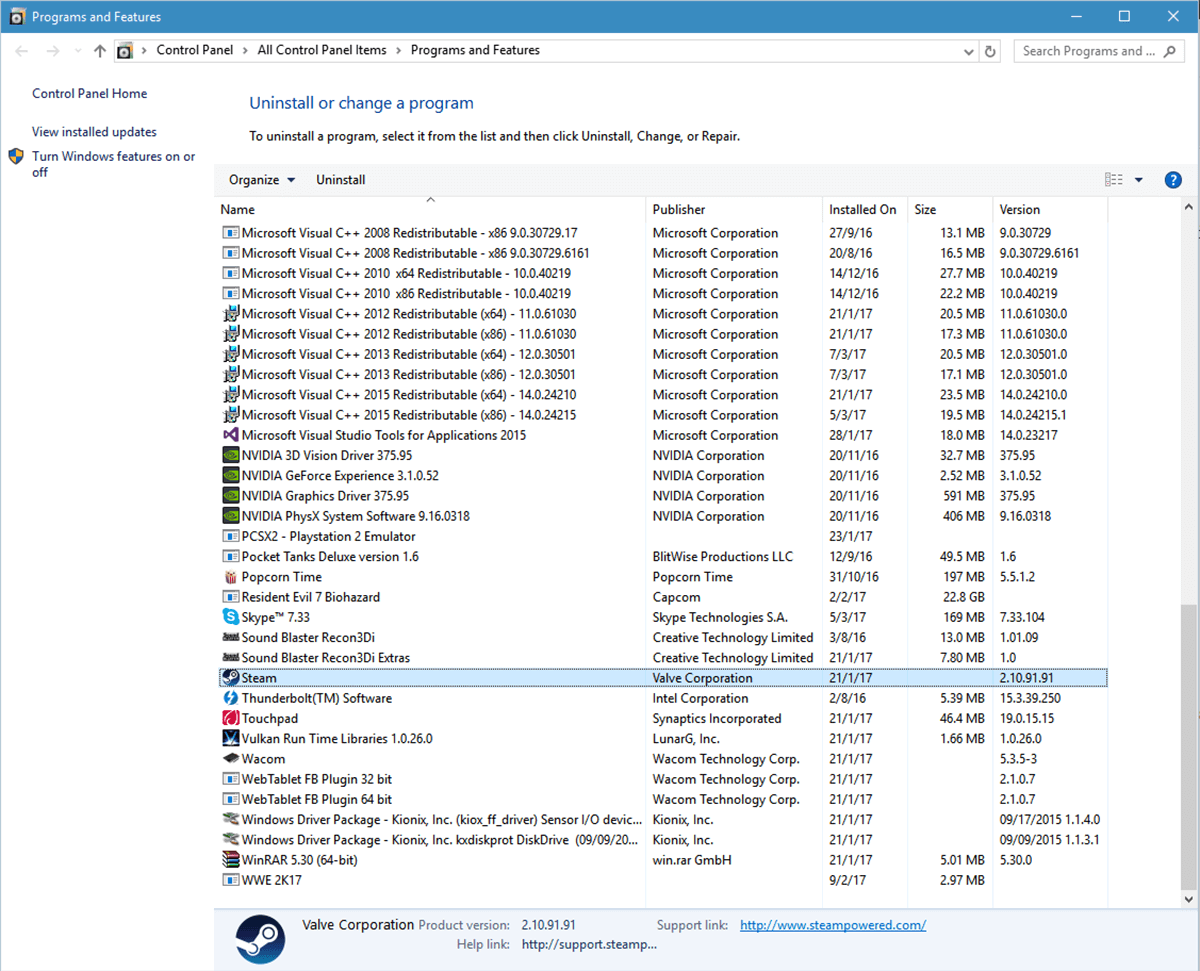Screen dimensions: 1200x971
Task: Click the vertical scrollbar thumb
Action: pos(1188,745)
